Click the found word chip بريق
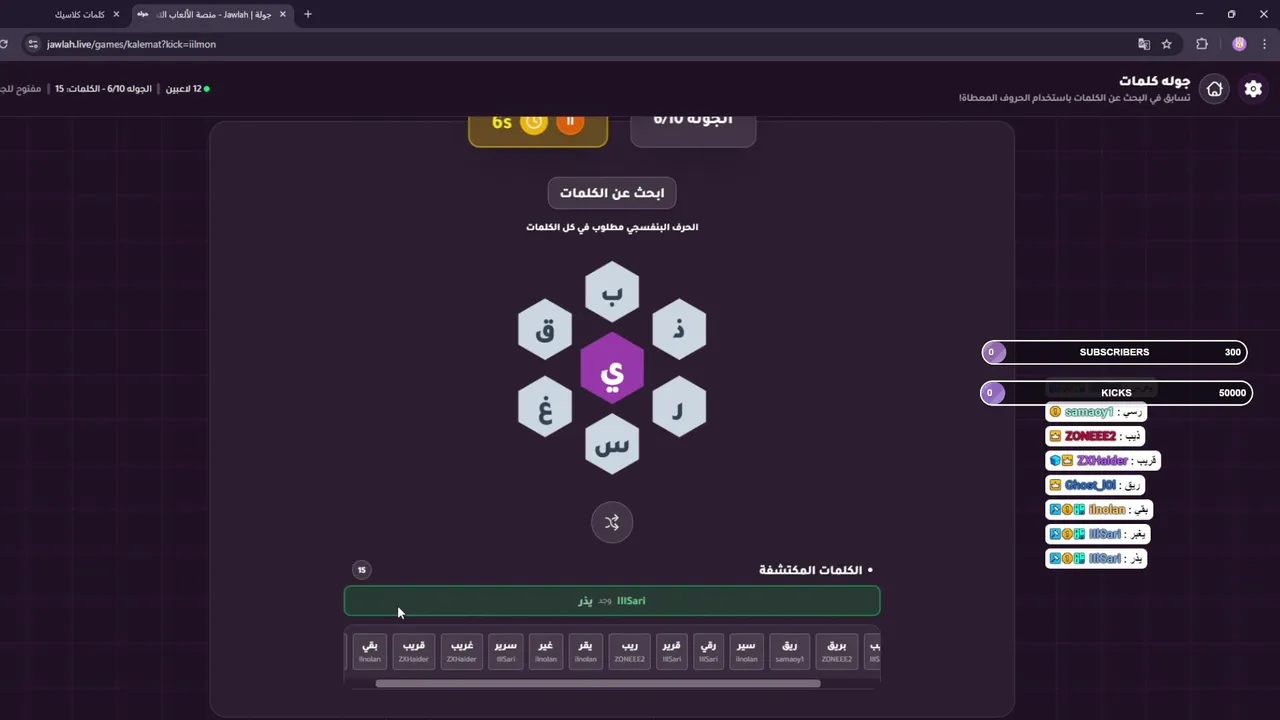This screenshot has width=1280, height=720. coord(837,651)
